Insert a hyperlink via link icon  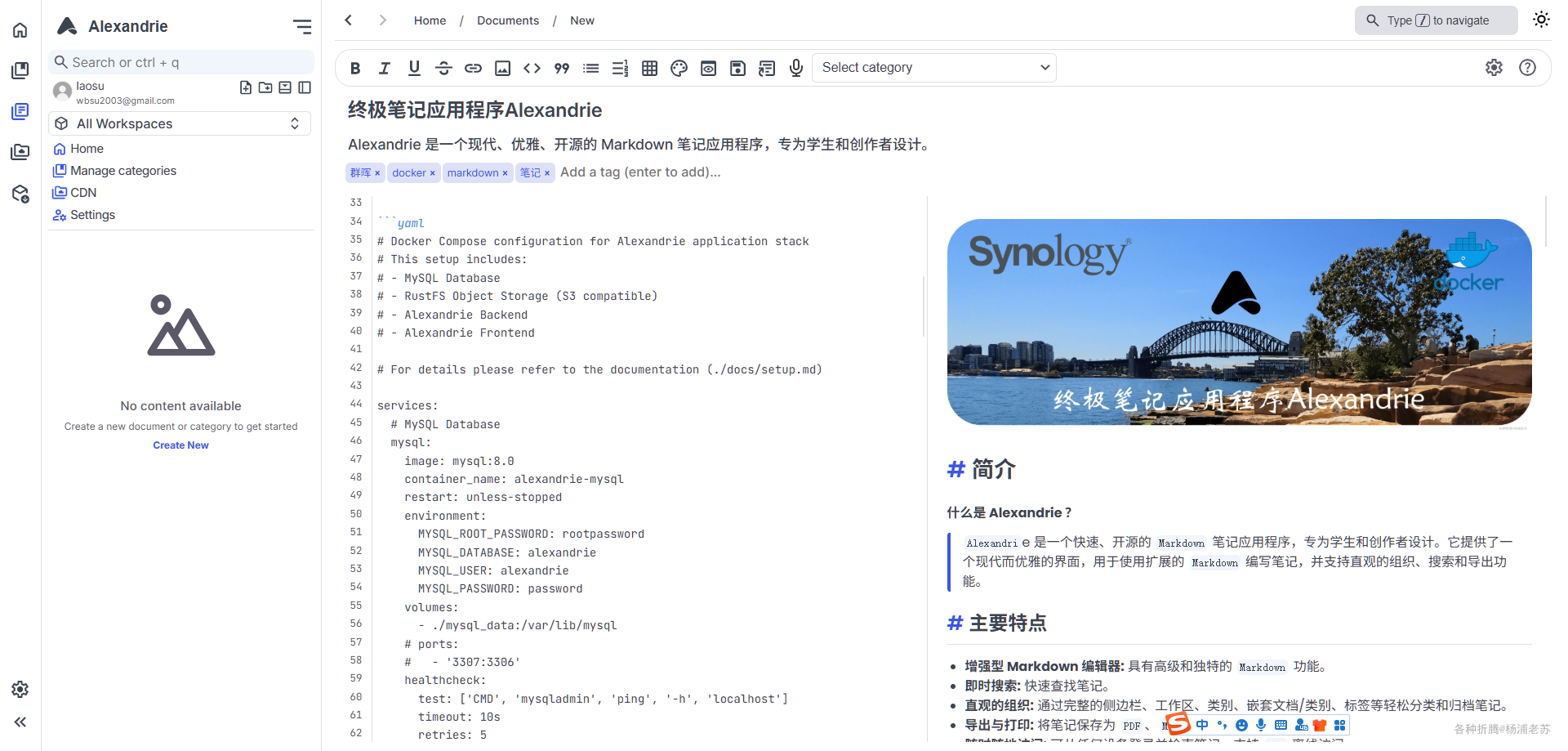point(473,69)
